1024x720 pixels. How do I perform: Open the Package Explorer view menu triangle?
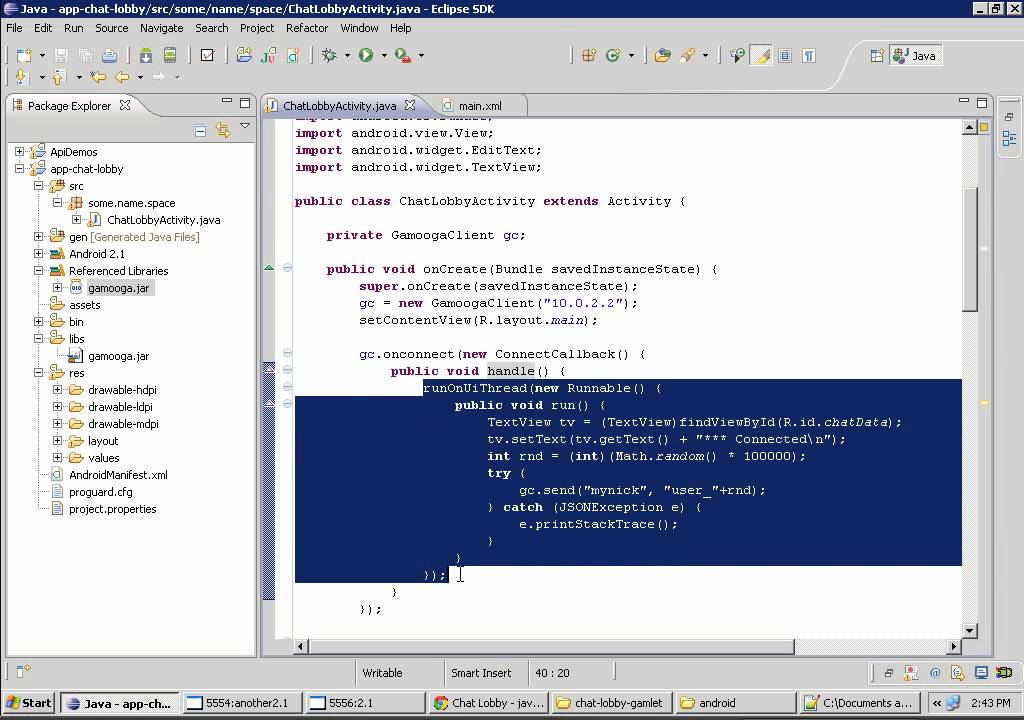pos(245,125)
